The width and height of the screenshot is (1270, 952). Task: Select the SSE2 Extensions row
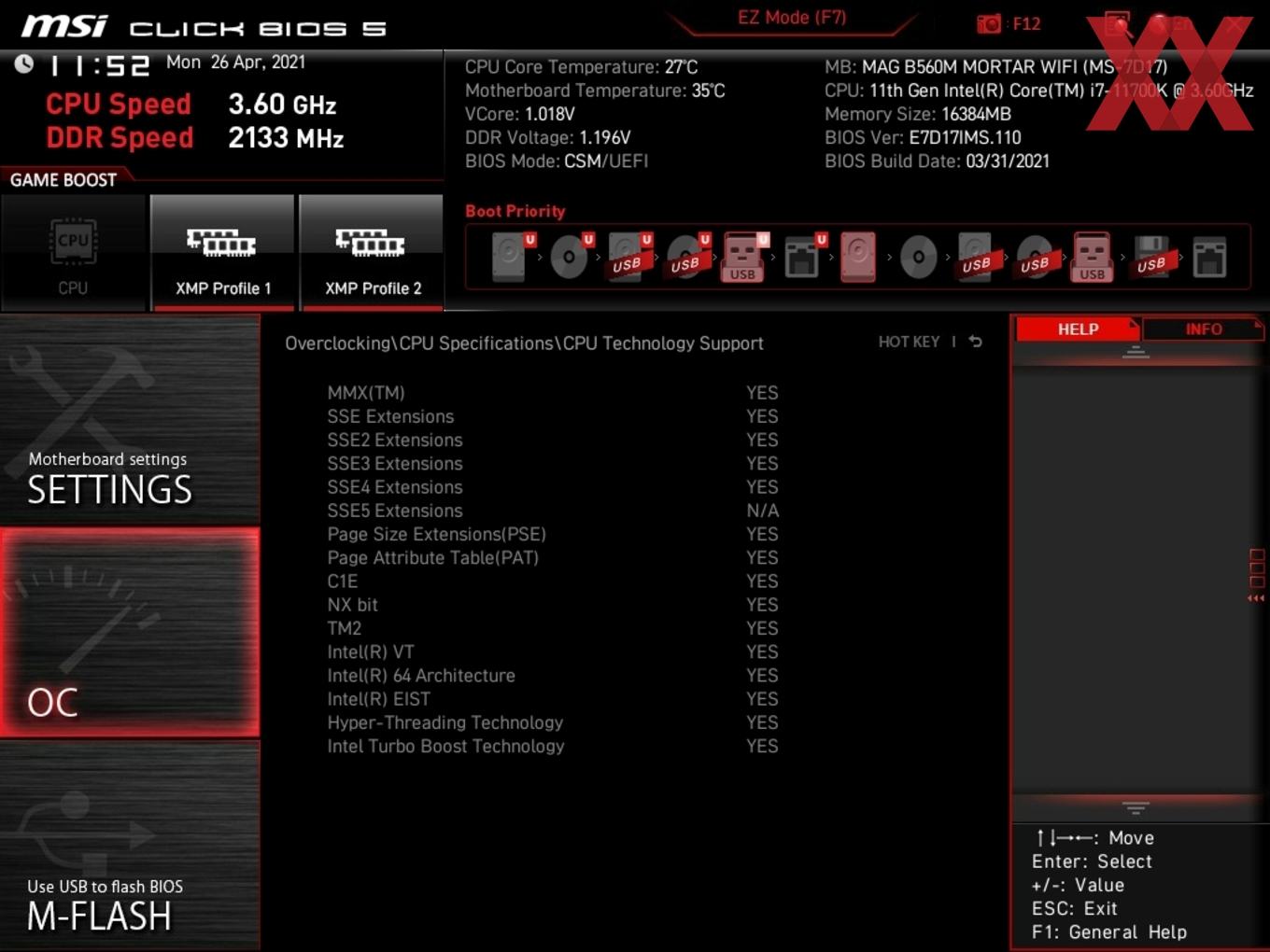pos(553,440)
